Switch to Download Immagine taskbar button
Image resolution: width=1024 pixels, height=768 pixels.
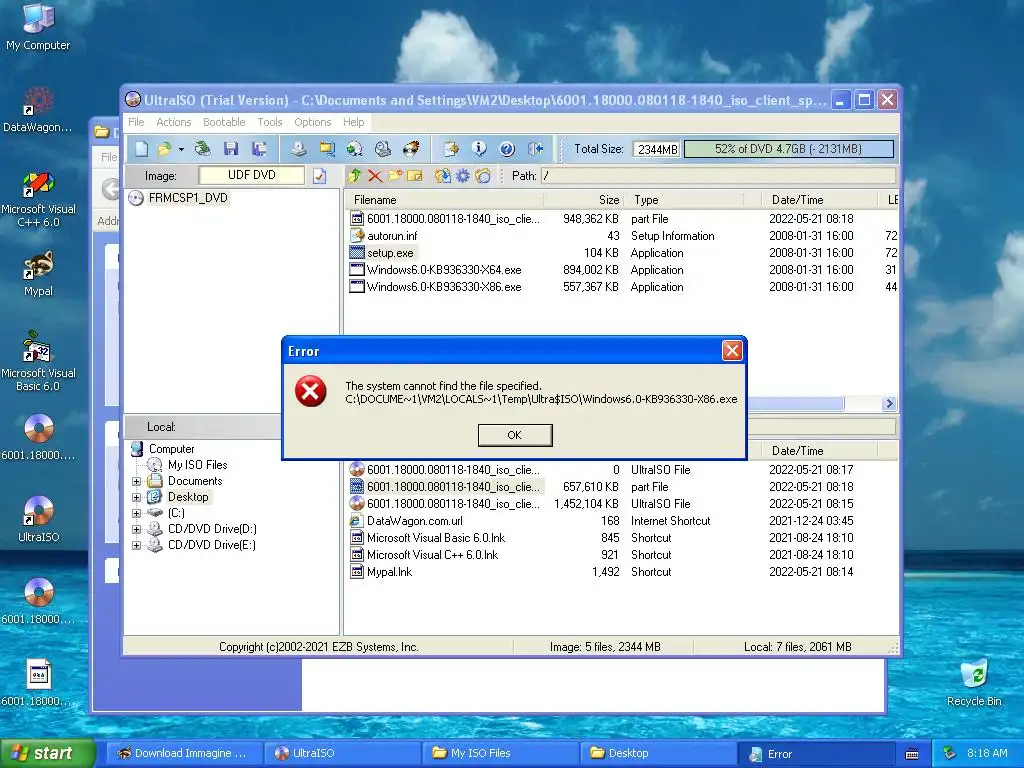pyautogui.click(x=183, y=753)
